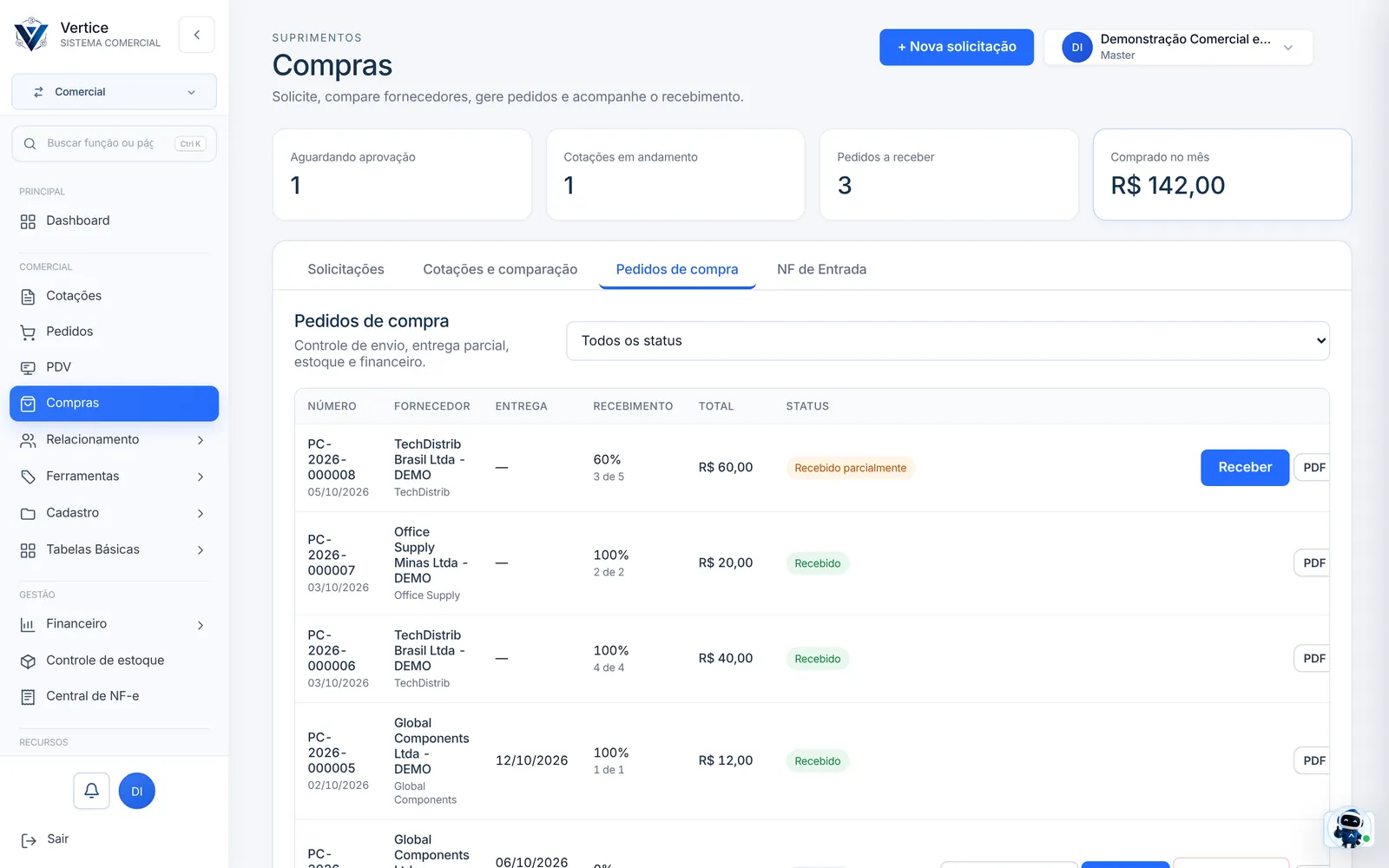Viewport: 1389px width, 868px height.
Task: Open the NF de Entrada tab
Action: (821, 269)
